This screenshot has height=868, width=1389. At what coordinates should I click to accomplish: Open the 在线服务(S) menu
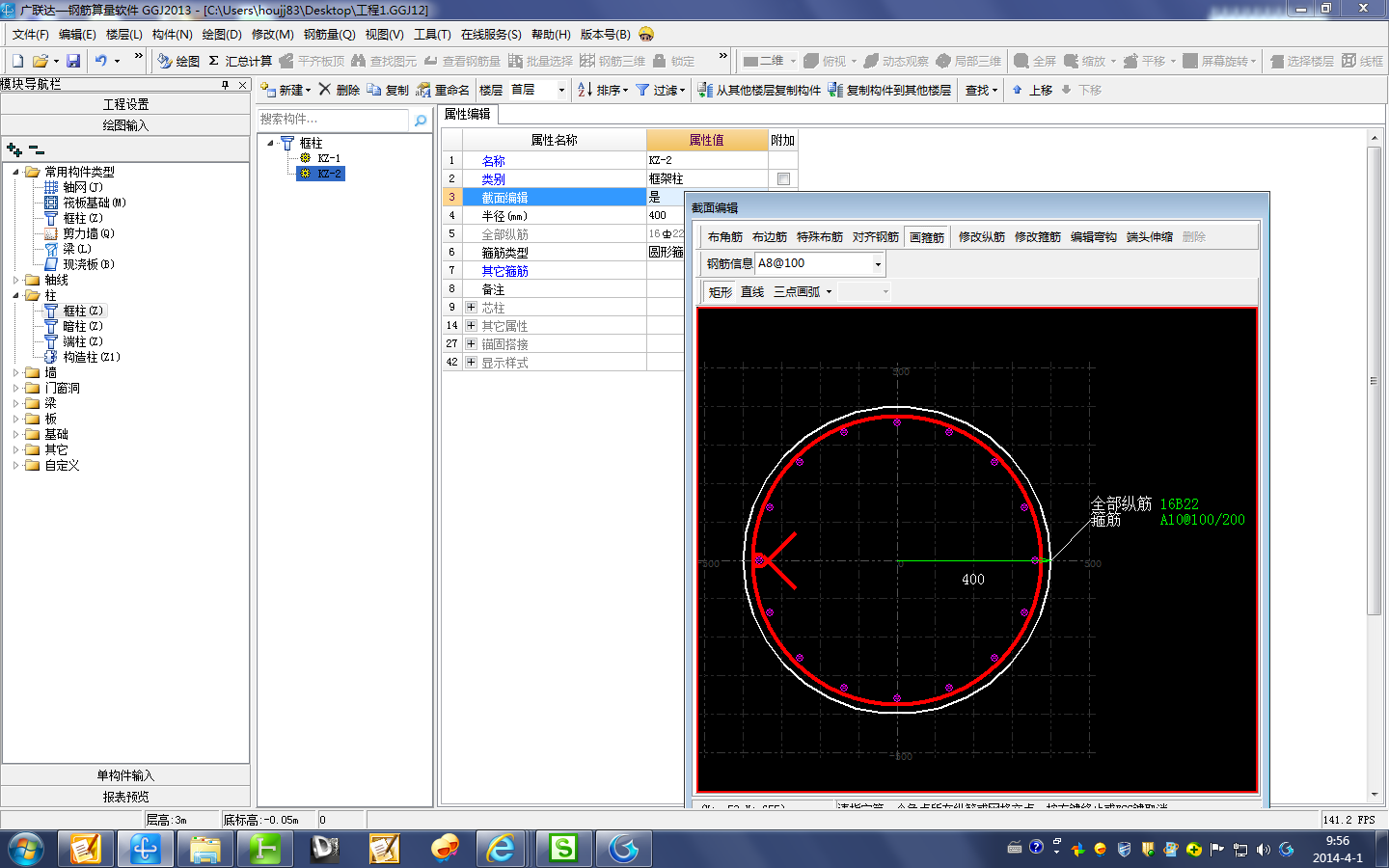click(491, 35)
